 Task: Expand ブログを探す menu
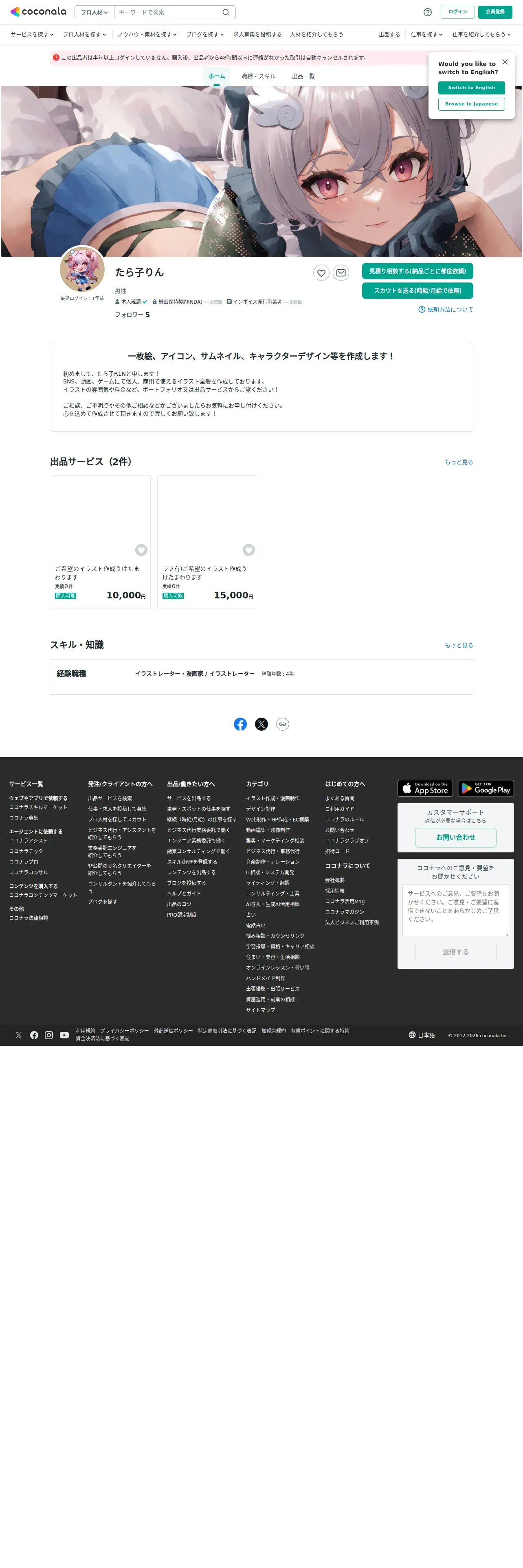[x=205, y=35]
